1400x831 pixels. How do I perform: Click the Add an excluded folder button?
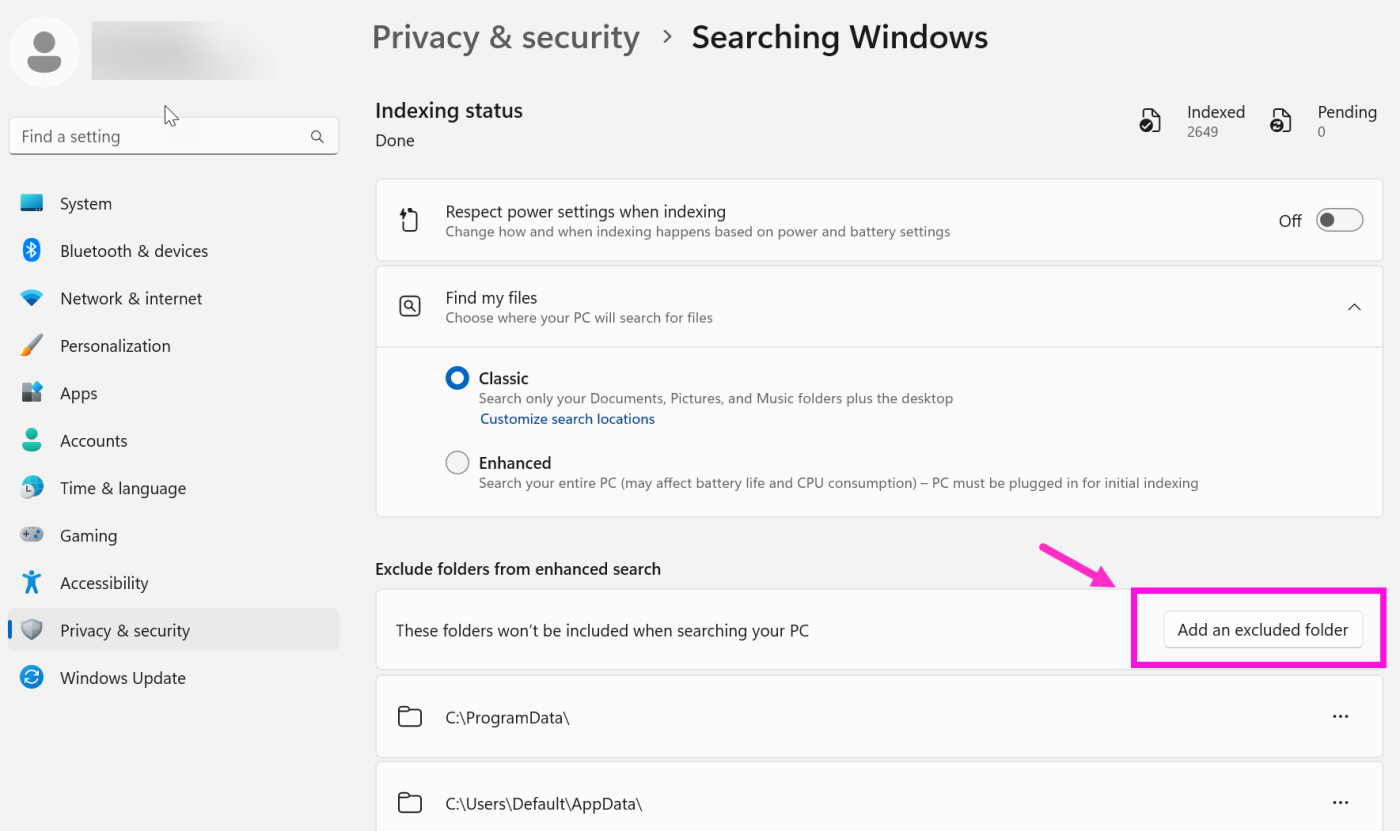tap(1263, 630)
